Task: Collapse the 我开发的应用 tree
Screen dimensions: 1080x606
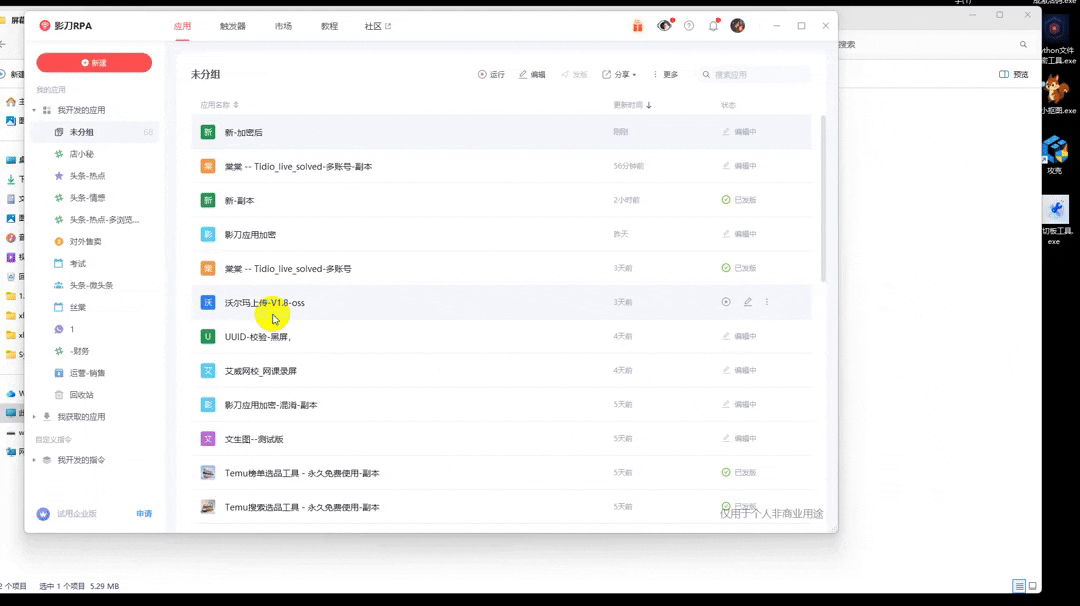Action: click(34, 110)
